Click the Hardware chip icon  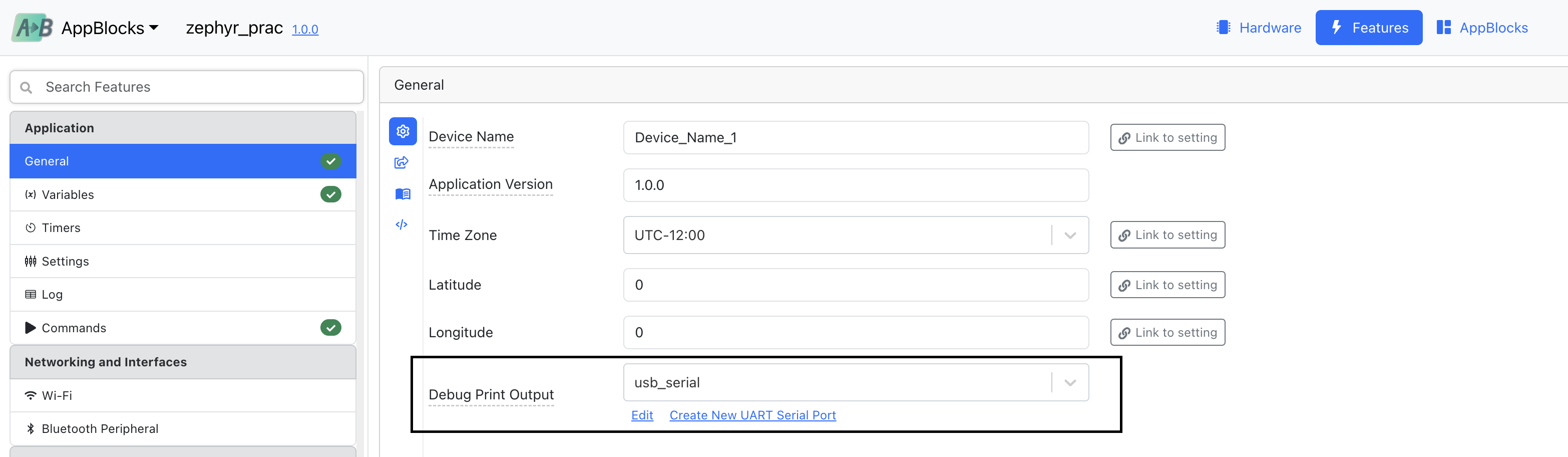(1223, 28)
